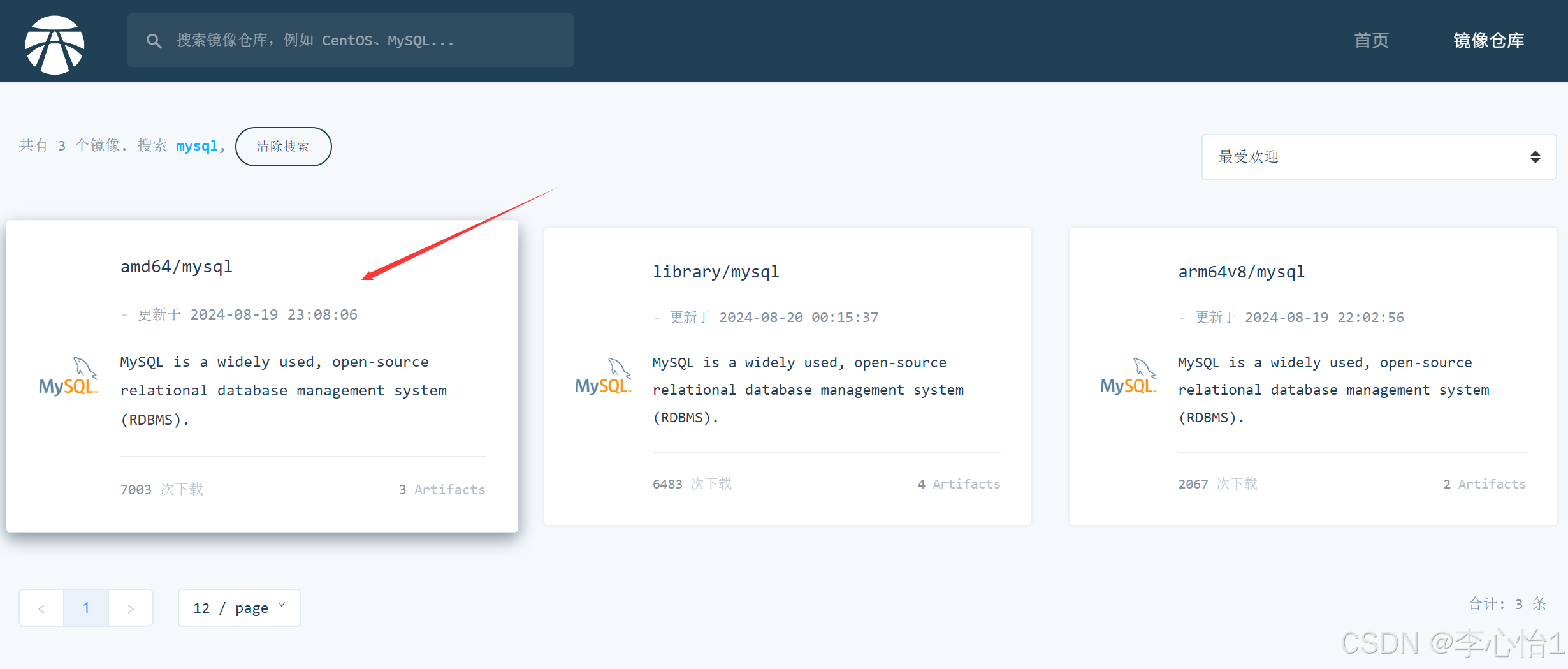Image resolution: width=1568 pixels, height=669 pixels.
Task: Go to the next page arrow
Action: (x=131, y=608)
